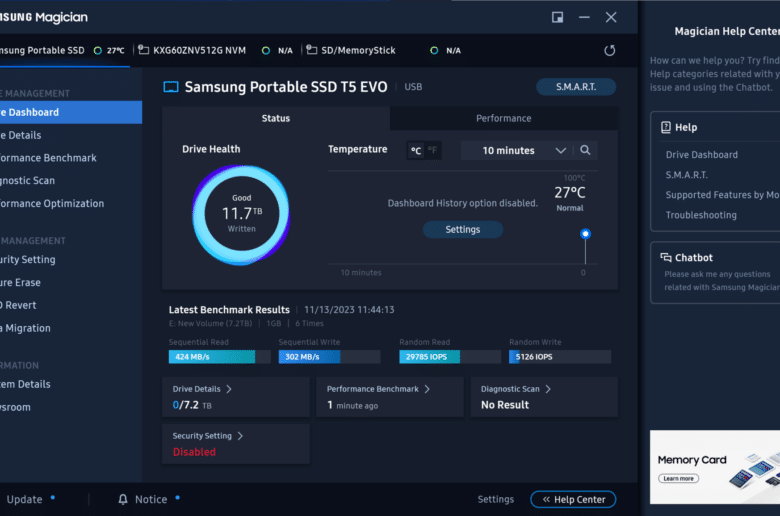The height and width of the screenshot is (516, 780).
Task: Click the 0/7.2 TB drive capacity value
Action: coord(192,405)
